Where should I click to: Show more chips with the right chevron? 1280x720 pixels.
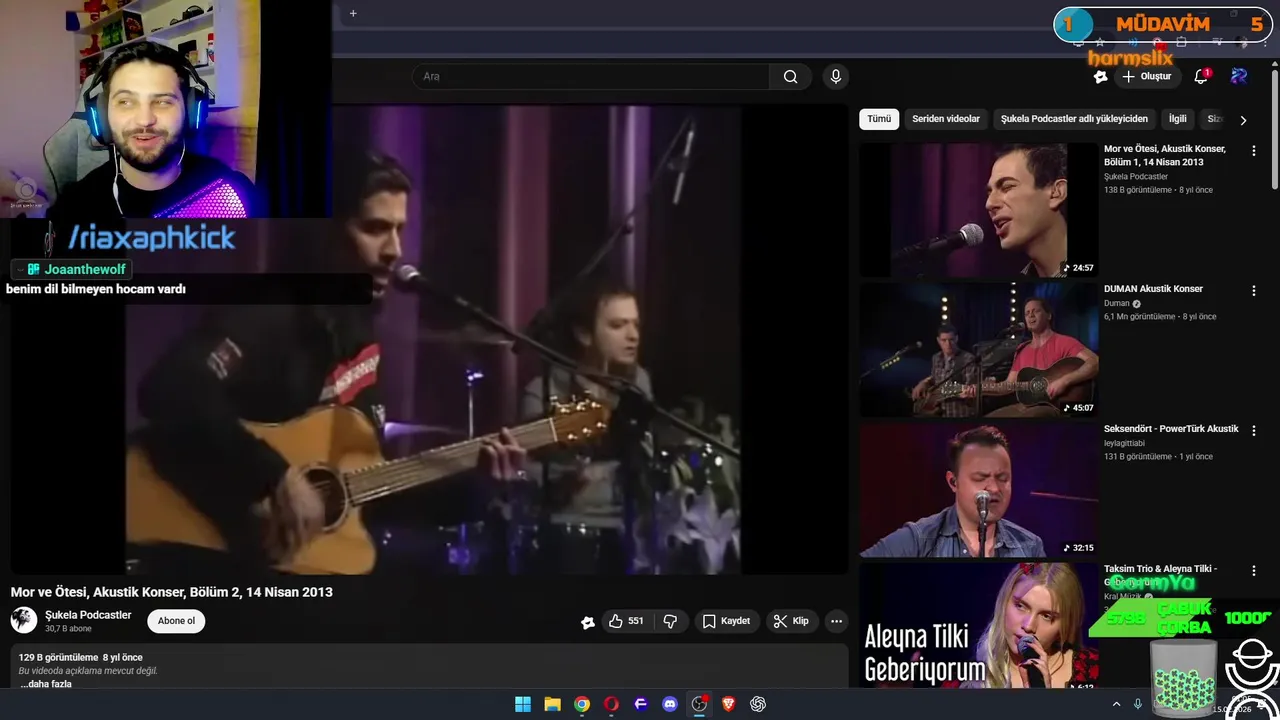[x=1243, y=120]
